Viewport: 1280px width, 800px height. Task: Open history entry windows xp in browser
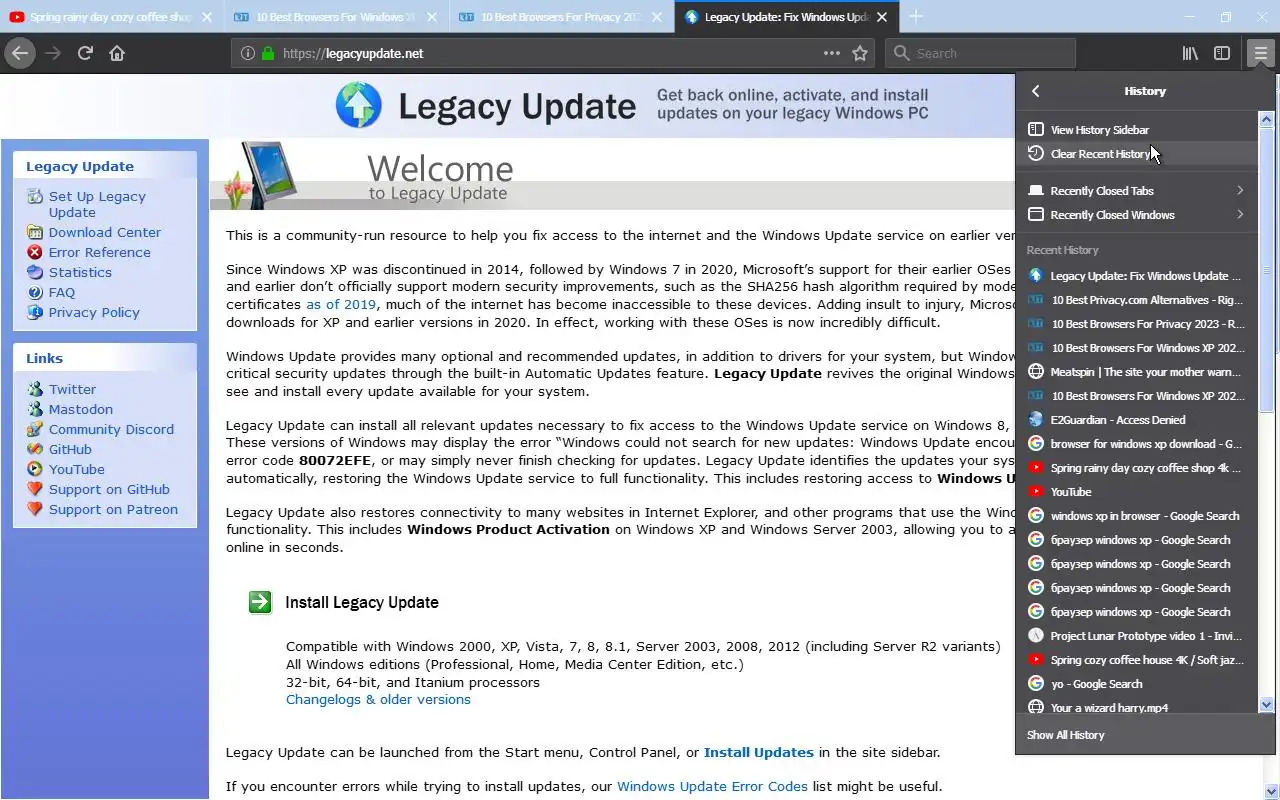click(x=1137, y=516)
